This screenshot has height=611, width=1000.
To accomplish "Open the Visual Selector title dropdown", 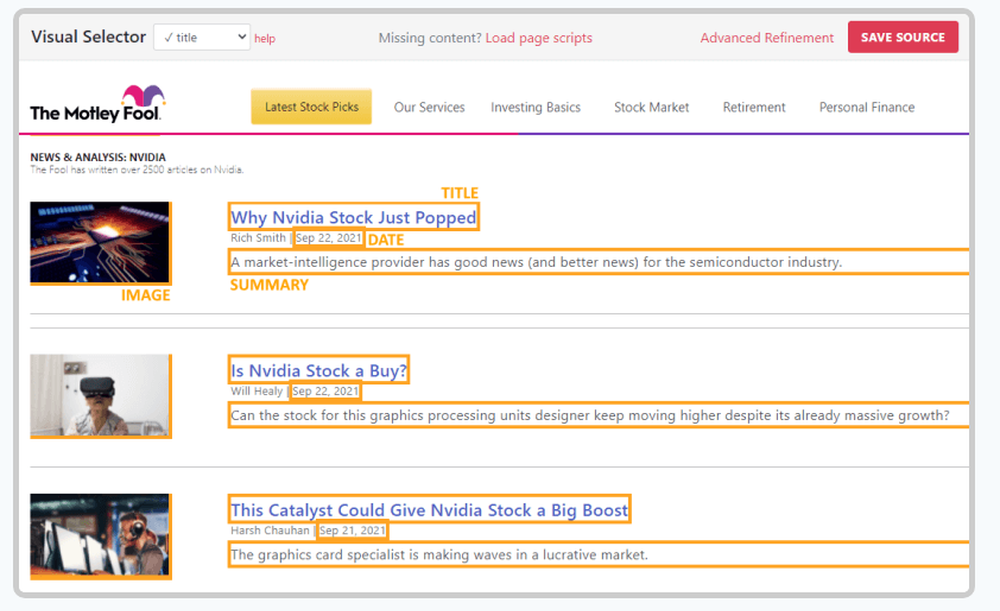I will [x=202, y=37].
